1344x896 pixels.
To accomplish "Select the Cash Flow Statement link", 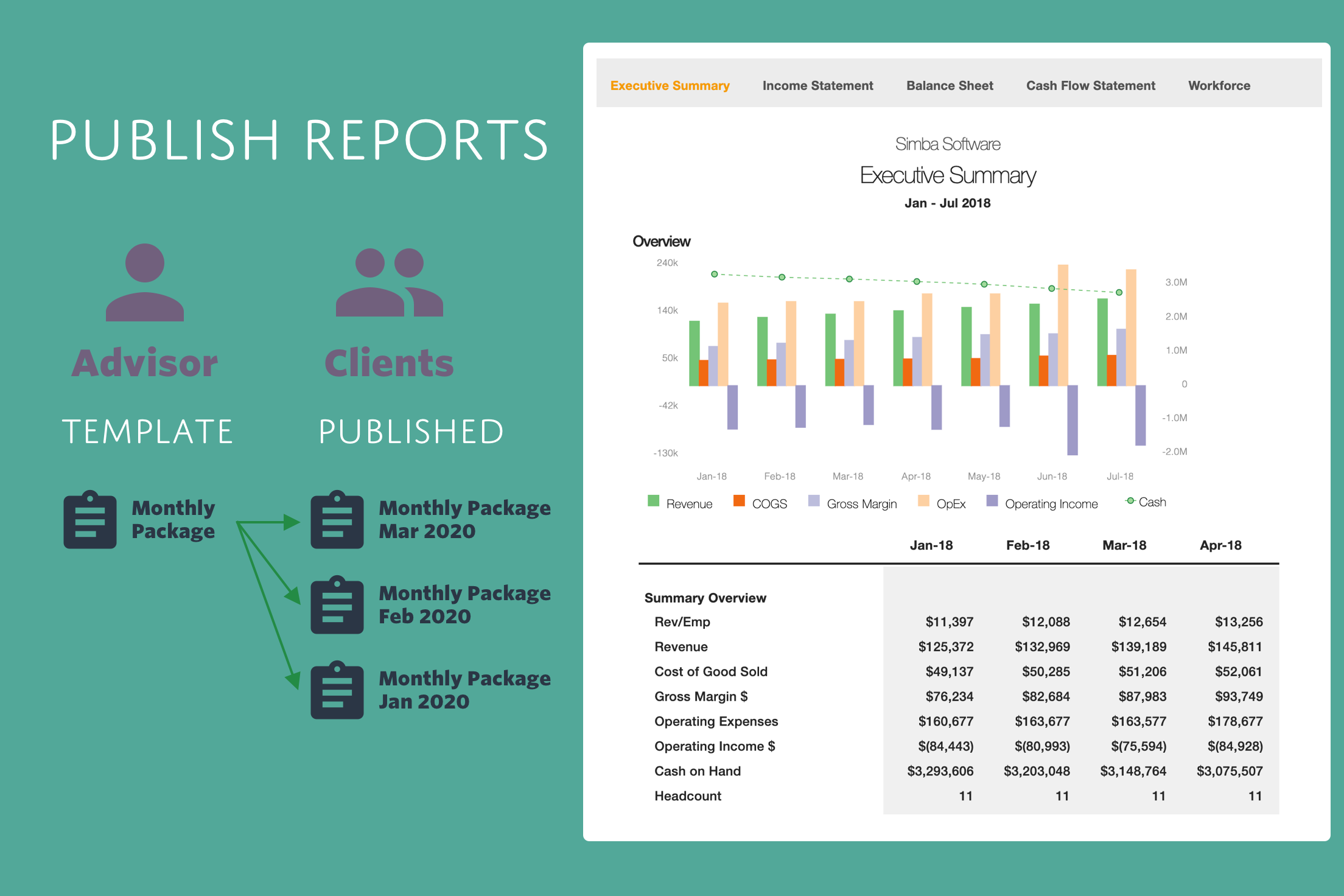I will pos(1091,85).
